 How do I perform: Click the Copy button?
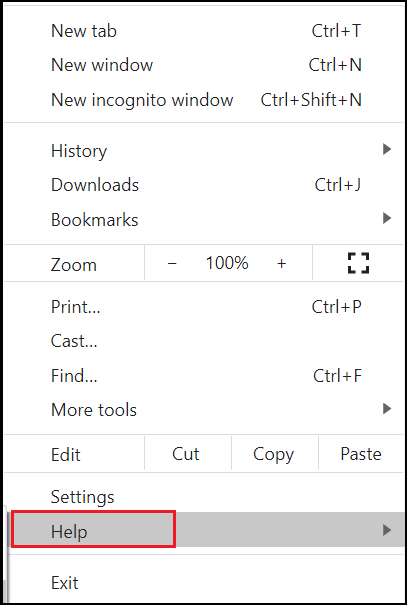click(275, 454)
